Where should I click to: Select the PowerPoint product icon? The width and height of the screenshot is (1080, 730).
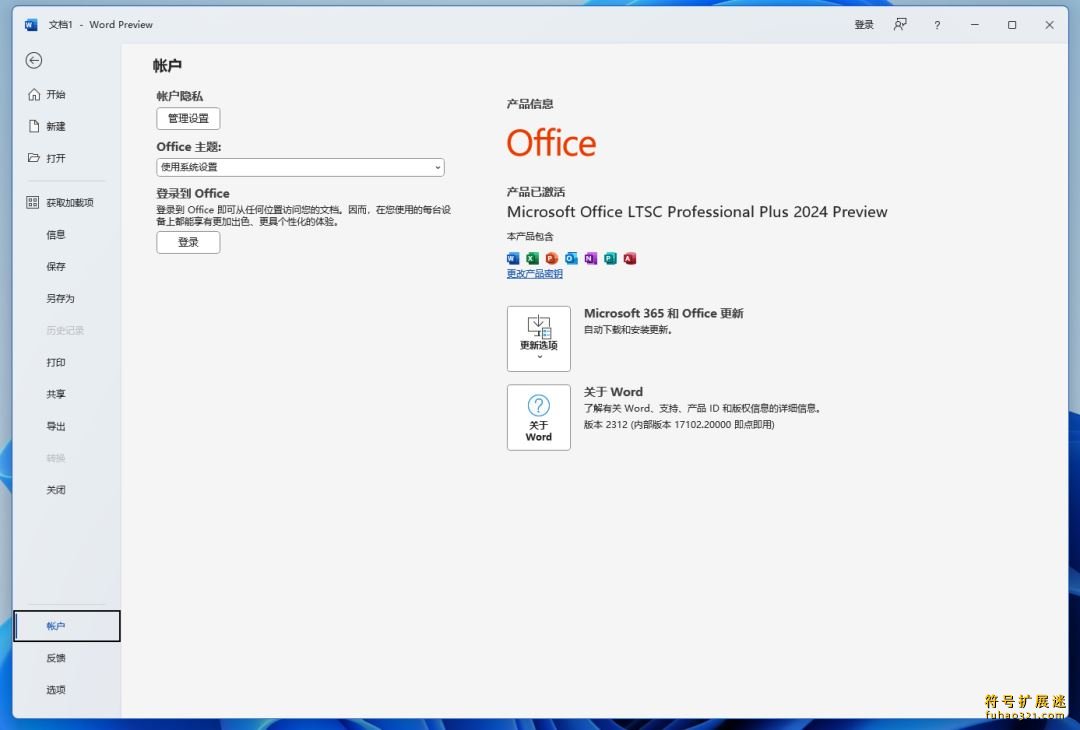point(552,258)
